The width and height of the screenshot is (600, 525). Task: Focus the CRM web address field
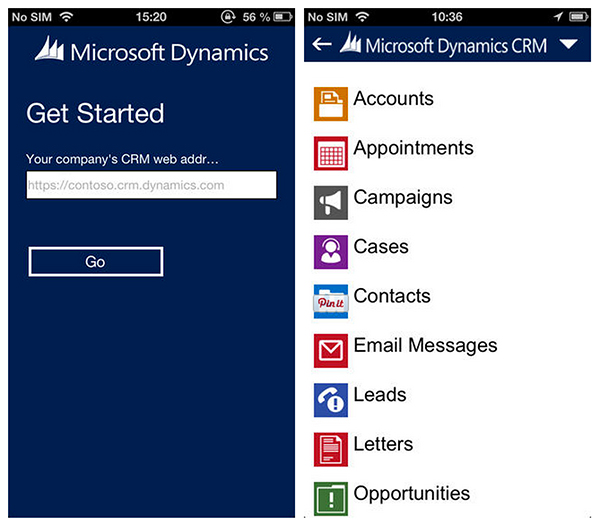(x=151, y=185)
